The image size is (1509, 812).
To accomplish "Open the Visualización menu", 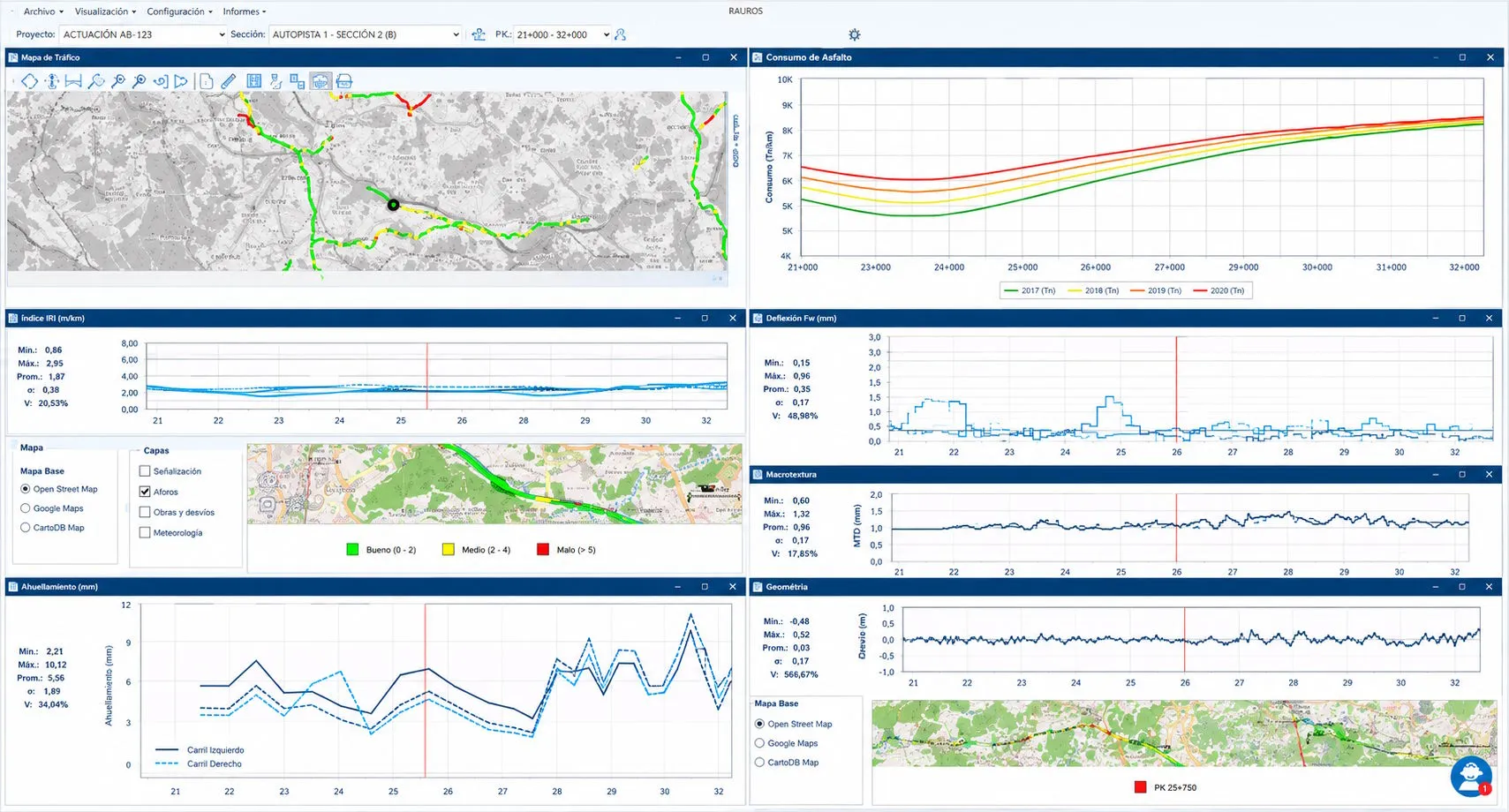I will pyautogui.click(x=105, y=11).
